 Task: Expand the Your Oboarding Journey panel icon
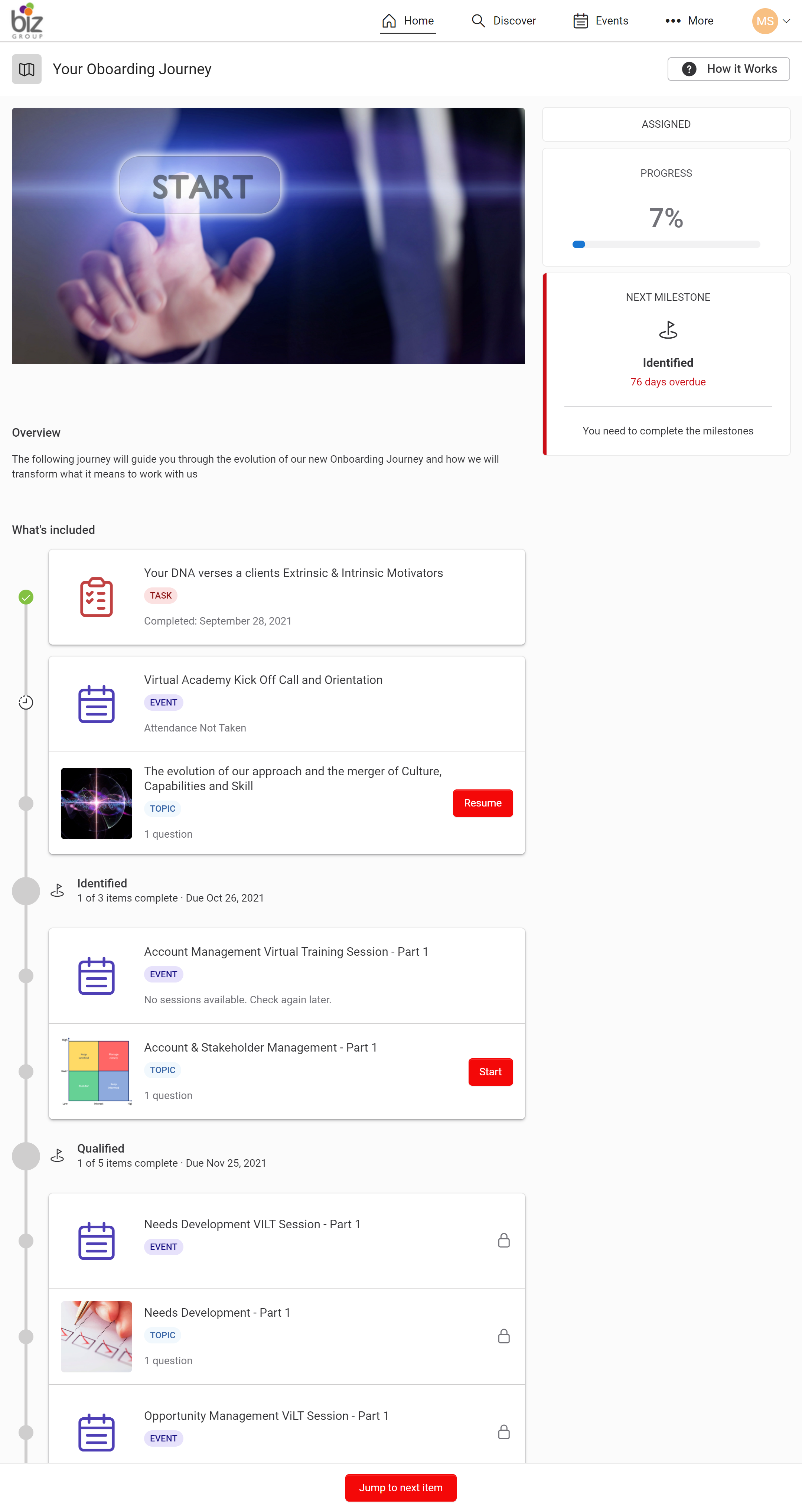(27, 68)
